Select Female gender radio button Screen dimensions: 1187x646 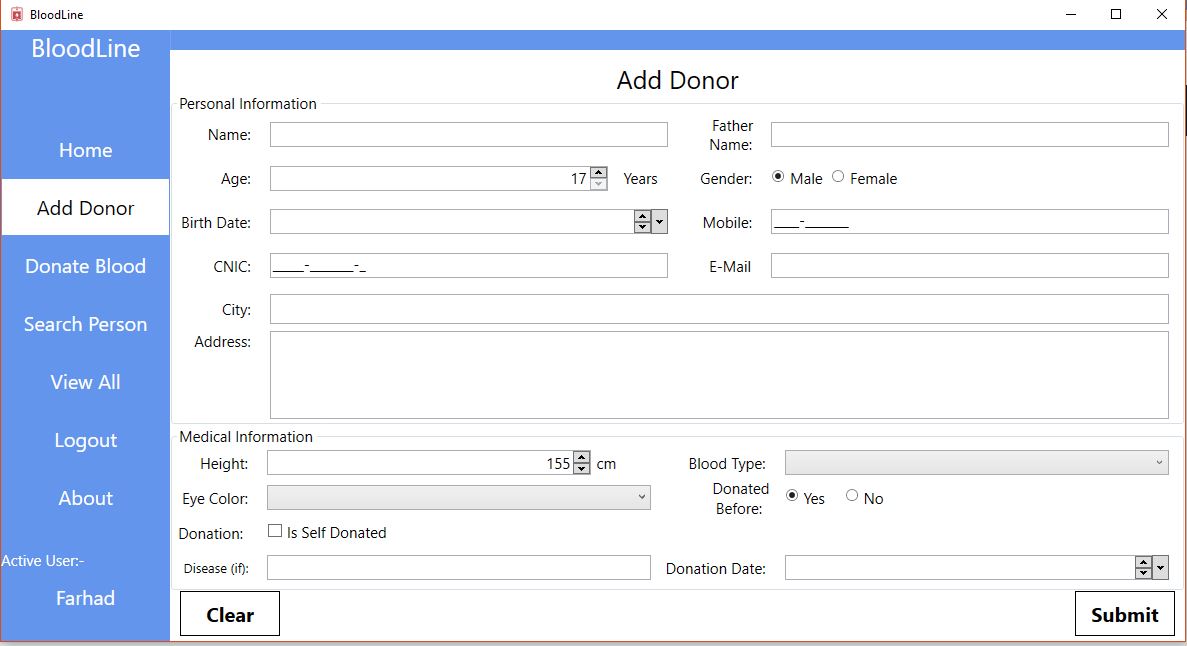tap(838, 177)
